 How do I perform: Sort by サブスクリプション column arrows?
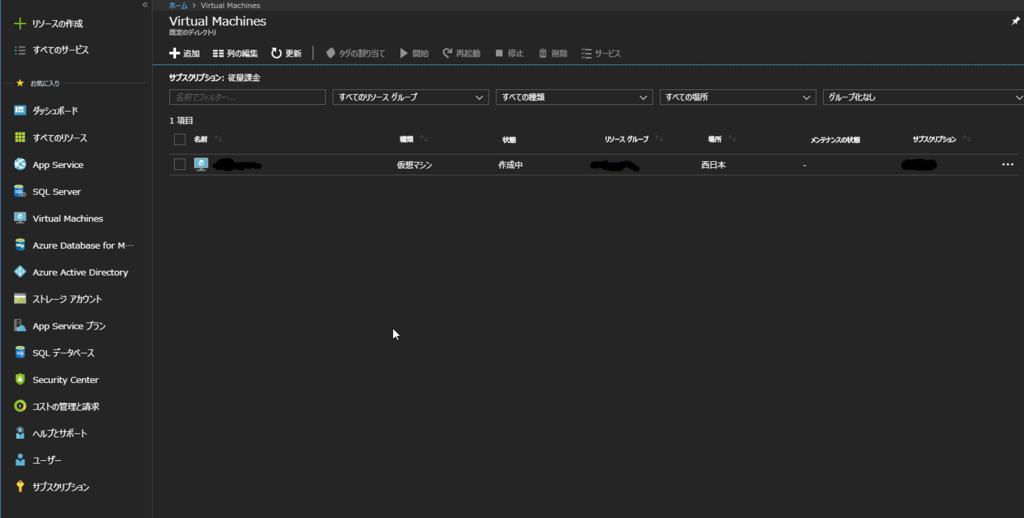coord(967,139)
